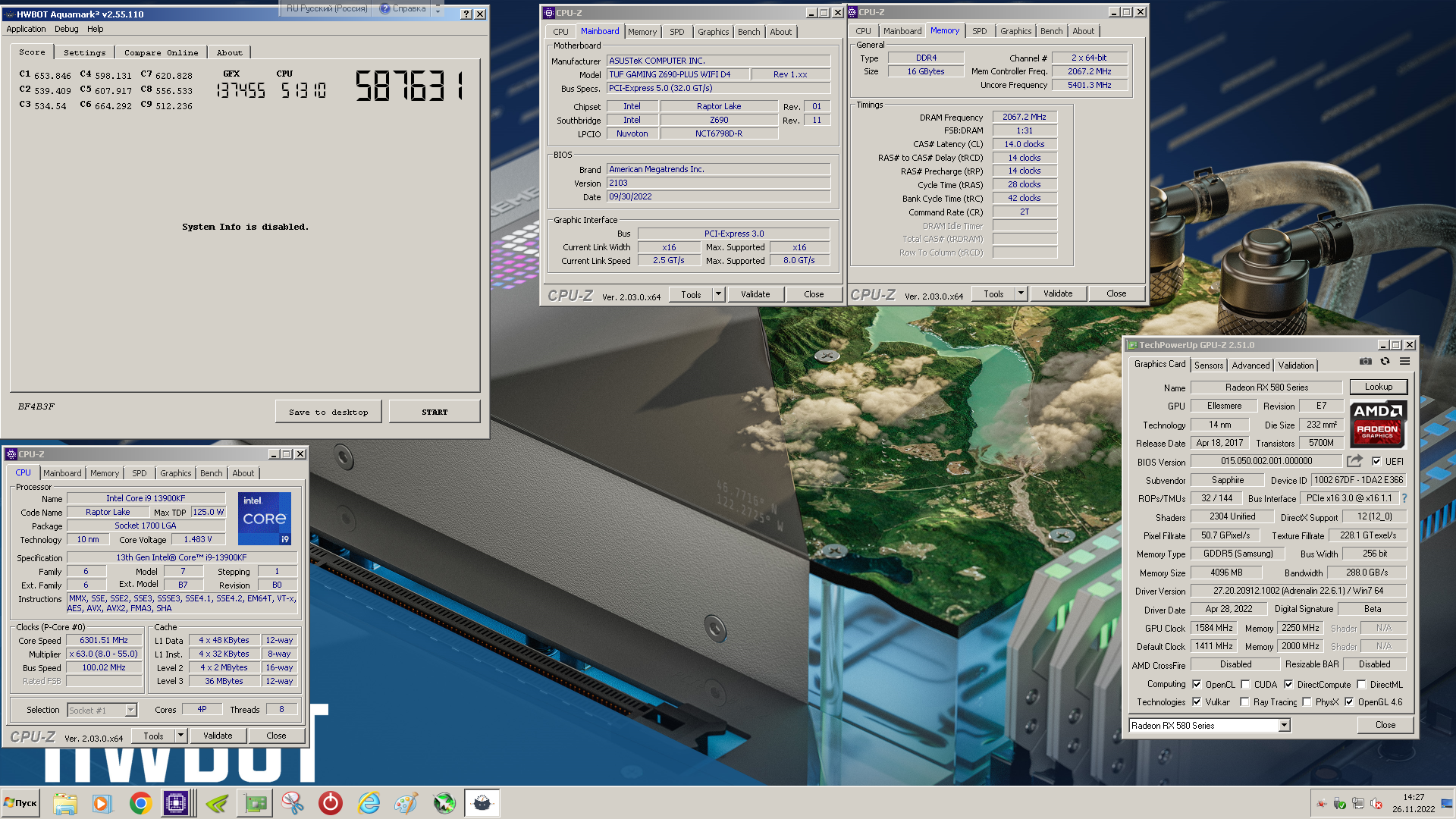The width and height of the screenshot is (1456, 819).
Task: Open Bench tab in CPU-Z Memory window
Action: [1051, 31]
